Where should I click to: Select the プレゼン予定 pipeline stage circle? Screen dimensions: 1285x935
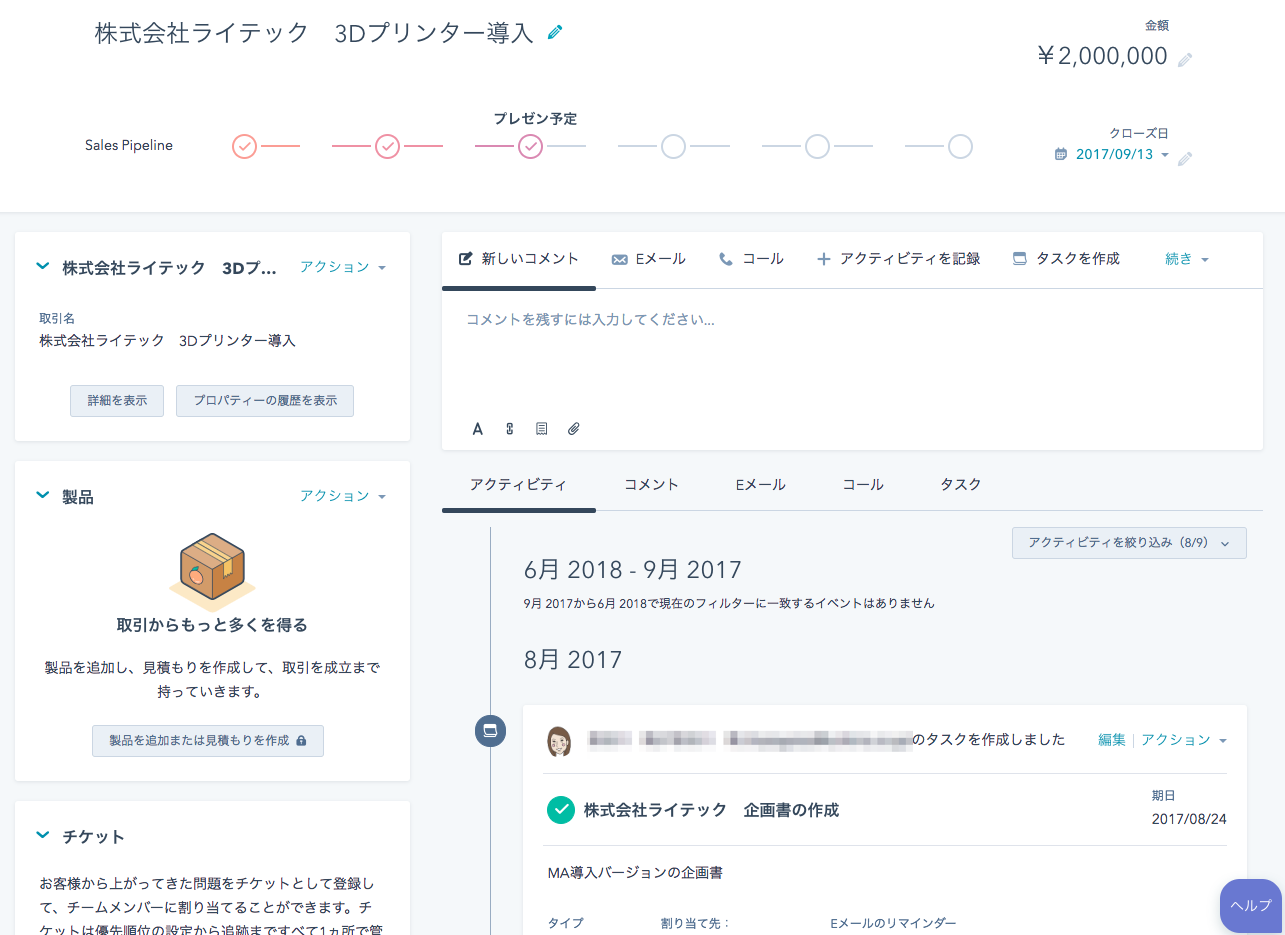tap(531, 147)
